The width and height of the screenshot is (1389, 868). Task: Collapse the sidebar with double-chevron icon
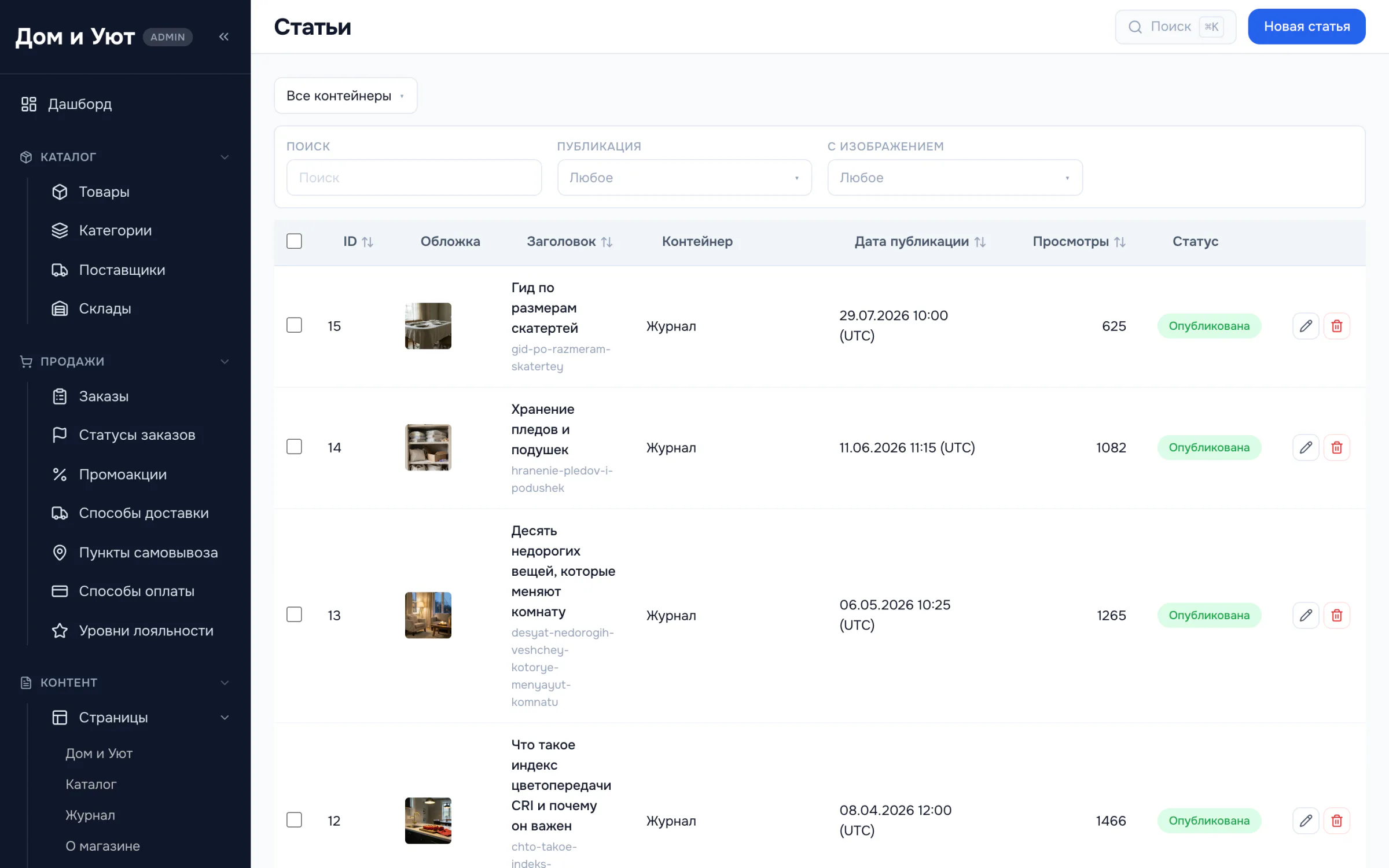[224, 36]
